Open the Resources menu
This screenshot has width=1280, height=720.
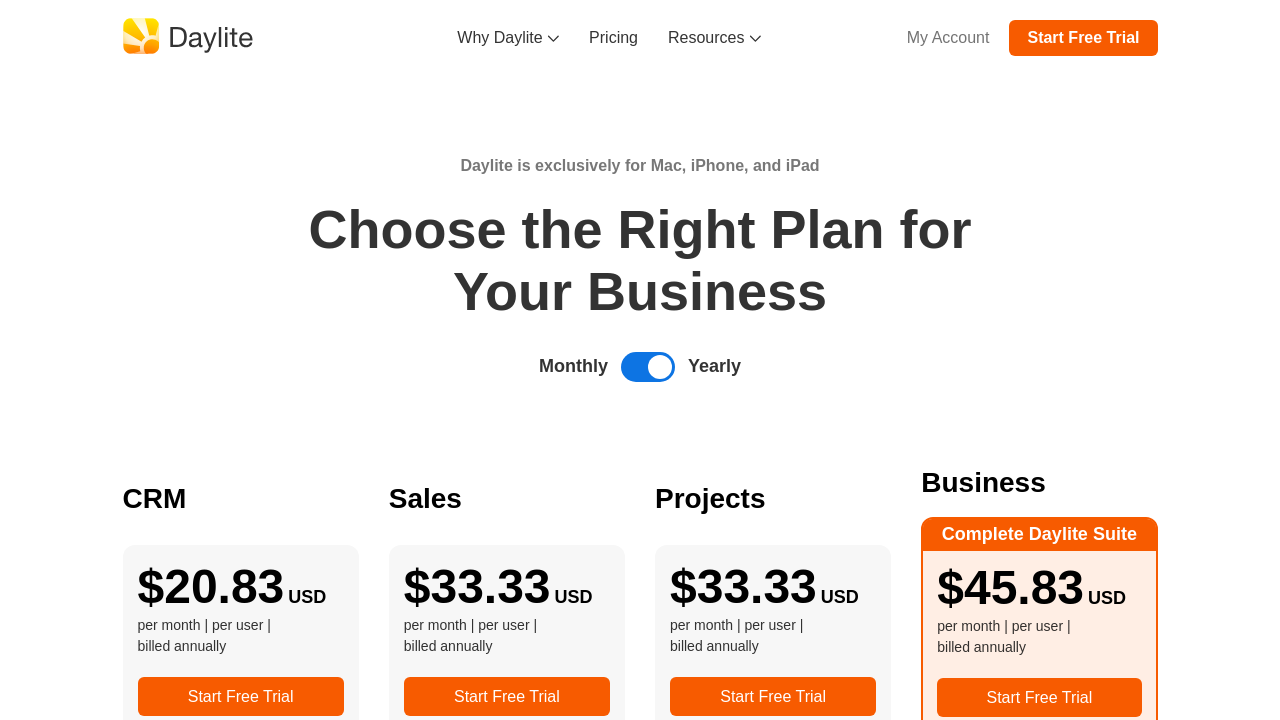706,38
